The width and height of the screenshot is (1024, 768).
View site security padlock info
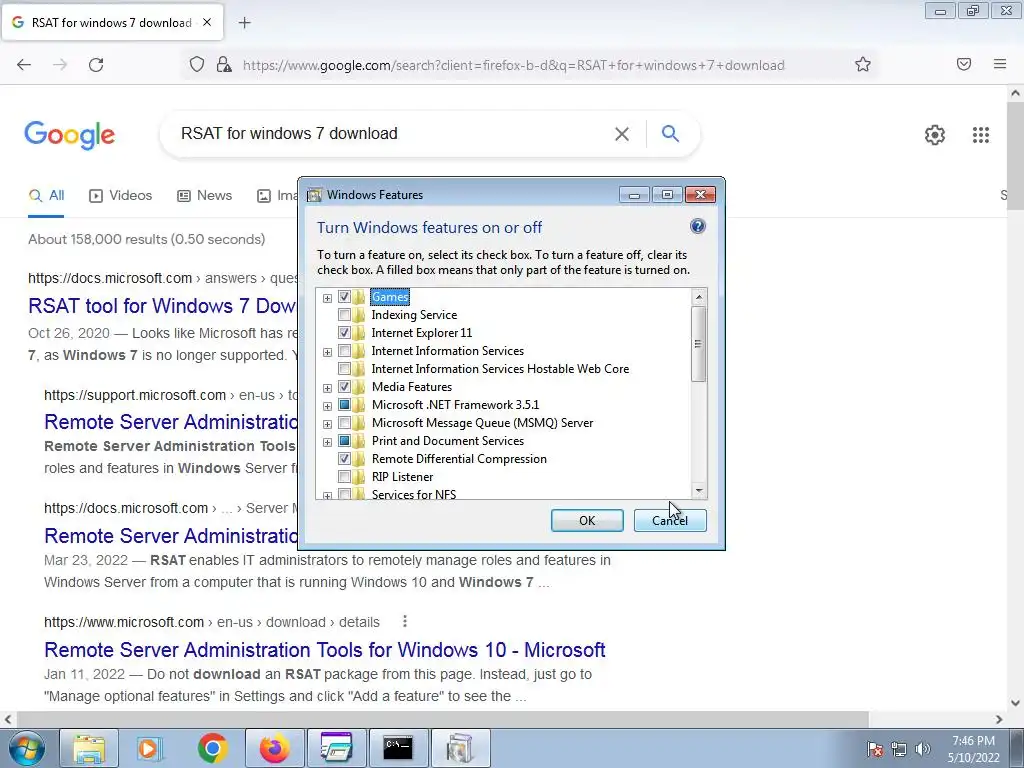224,65
